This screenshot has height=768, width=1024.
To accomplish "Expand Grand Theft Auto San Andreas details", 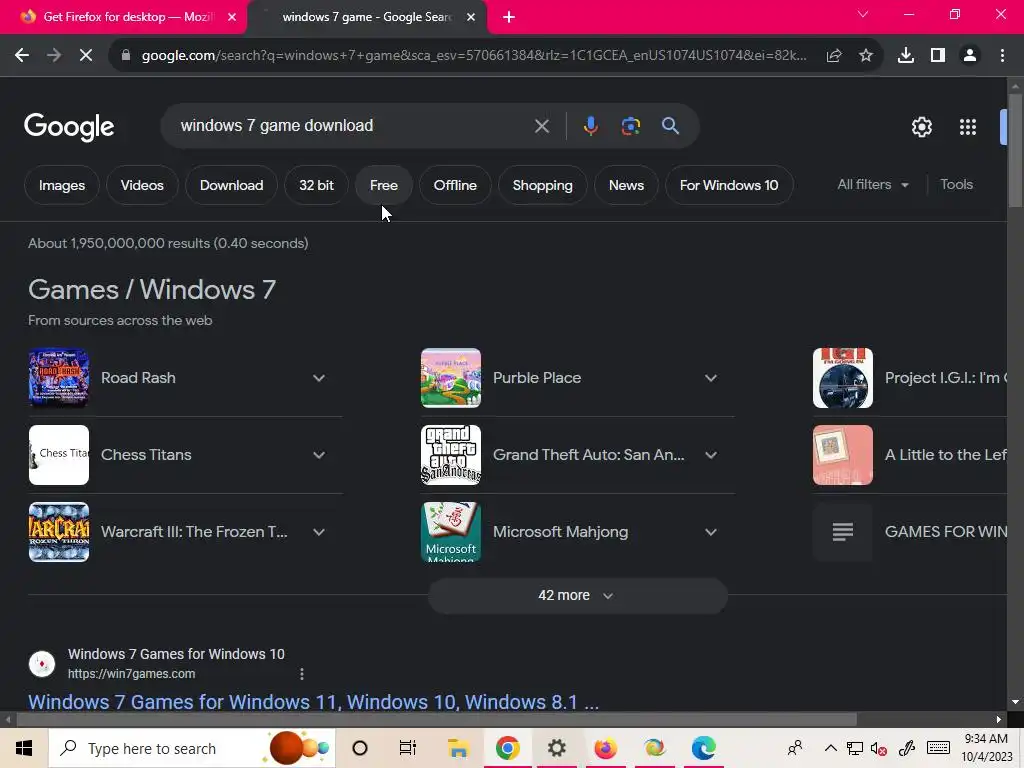I will click(x=711, y=455).
